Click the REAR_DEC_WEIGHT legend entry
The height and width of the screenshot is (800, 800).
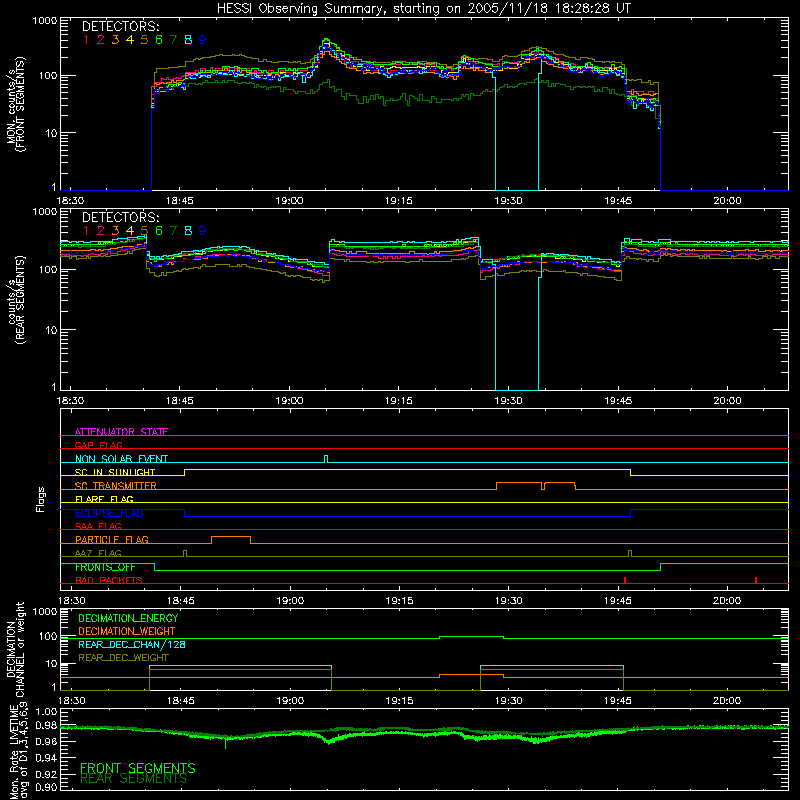tap(123, 658)
